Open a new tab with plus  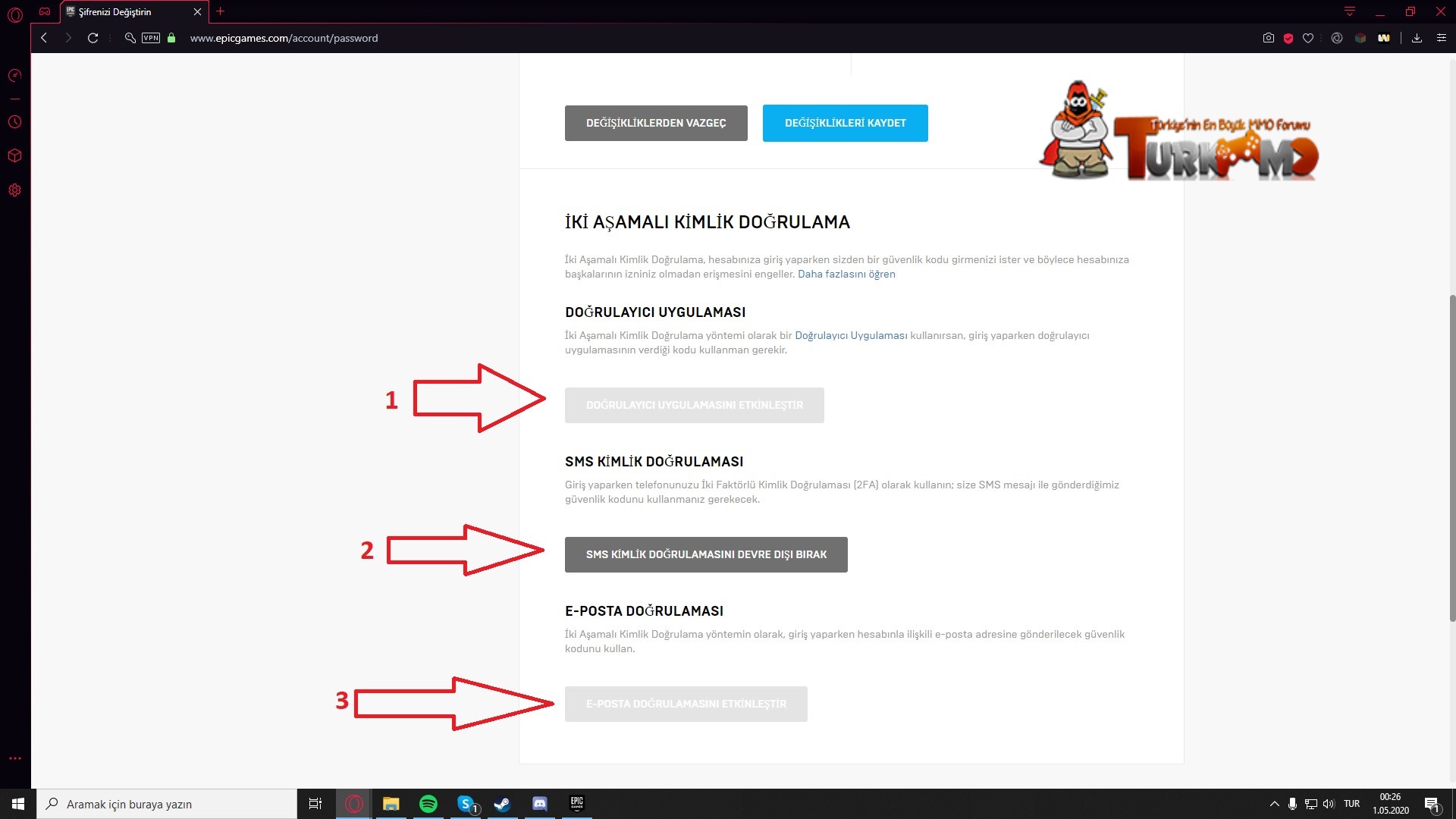[221, 11]
